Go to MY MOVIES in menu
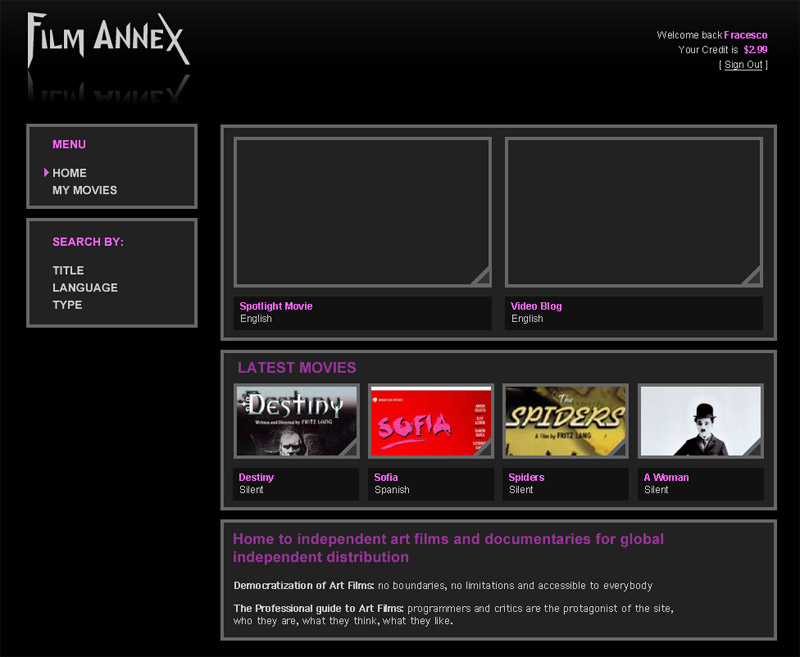Screen dimensions: 800x657 point(85,190)
